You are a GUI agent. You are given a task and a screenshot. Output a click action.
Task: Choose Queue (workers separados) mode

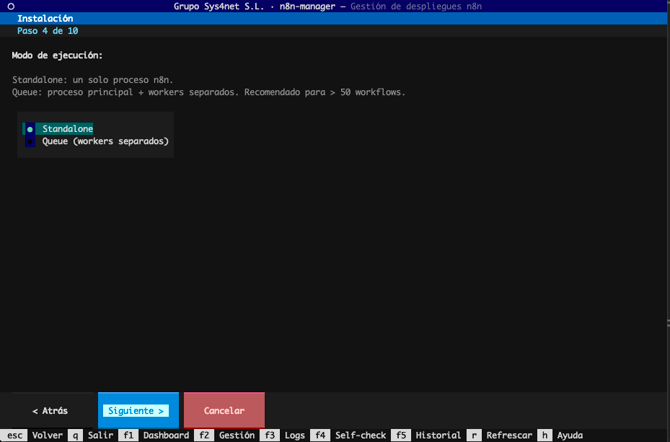click(105, 141)
